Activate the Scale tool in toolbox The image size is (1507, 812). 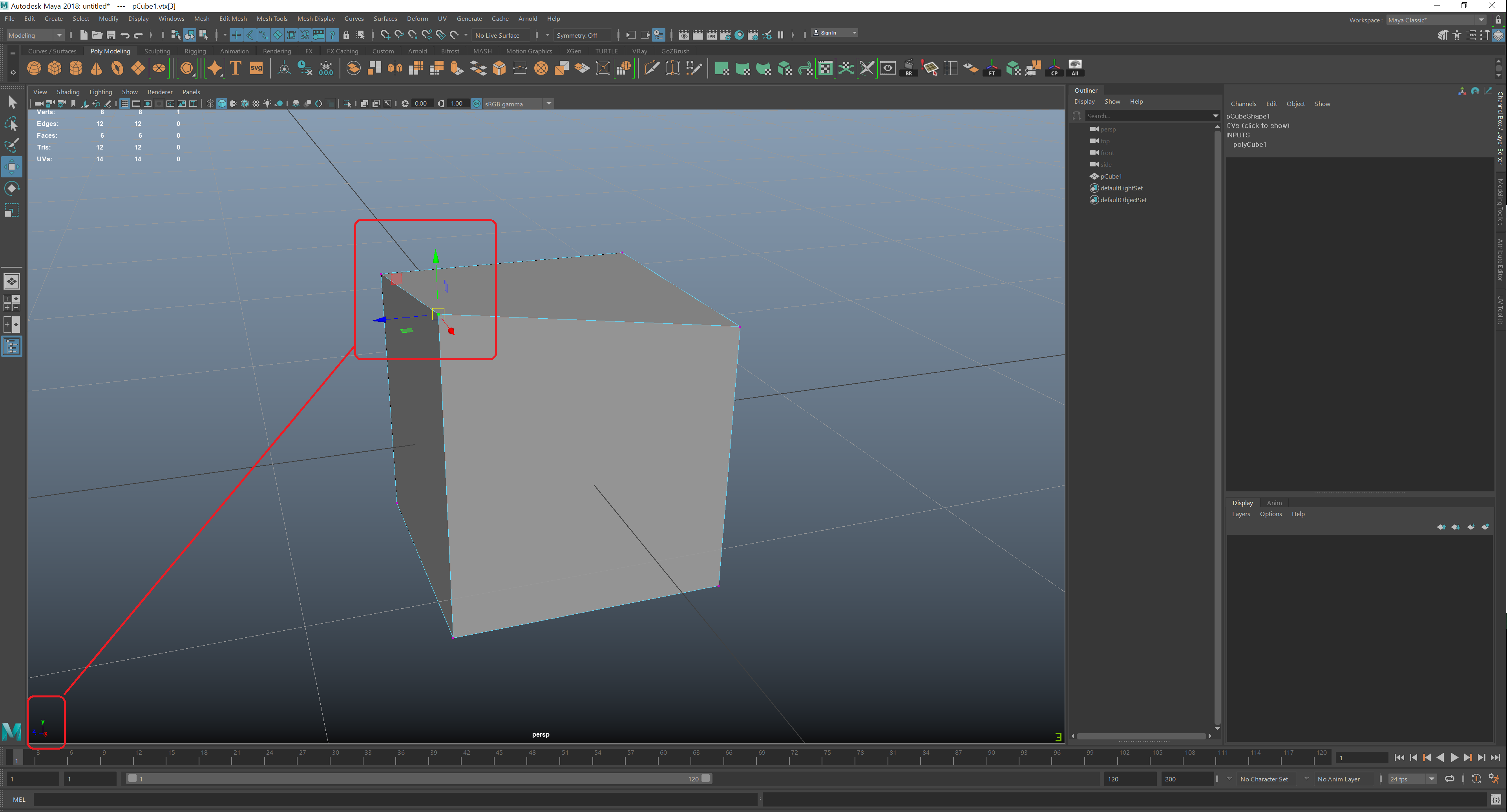[x=12, y=210]
